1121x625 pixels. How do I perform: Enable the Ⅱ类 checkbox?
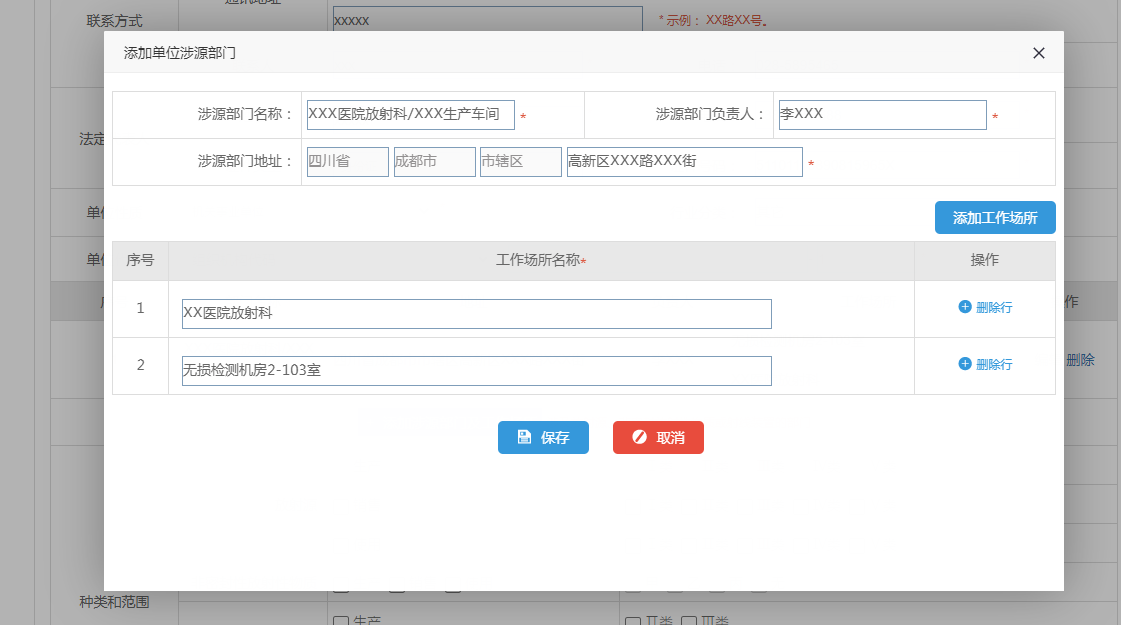pyautogui.click(x=632, y=621)
